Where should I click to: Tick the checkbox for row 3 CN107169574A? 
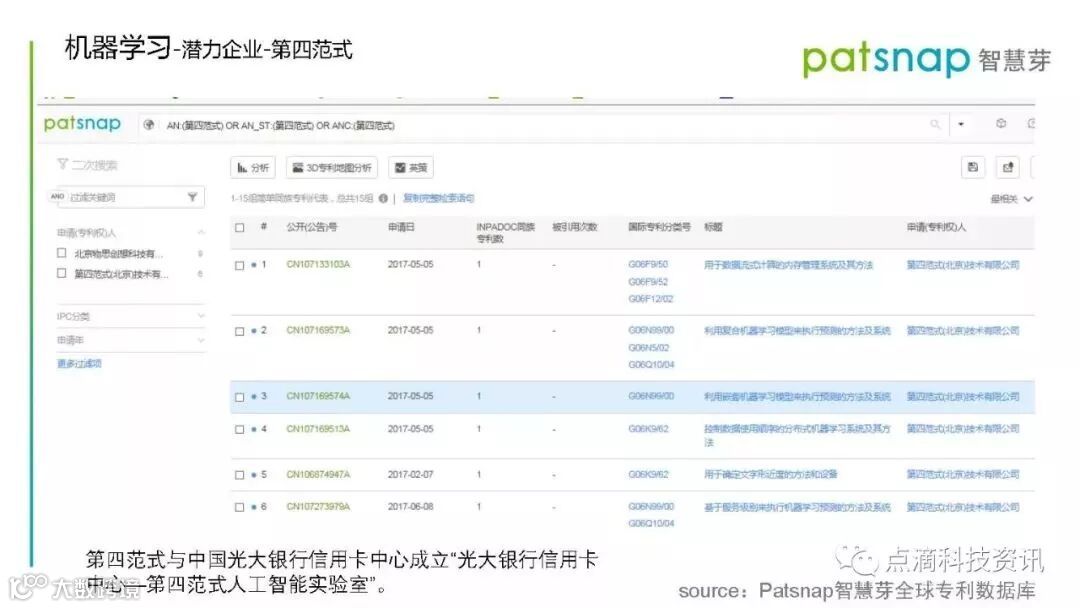point(240,397)
